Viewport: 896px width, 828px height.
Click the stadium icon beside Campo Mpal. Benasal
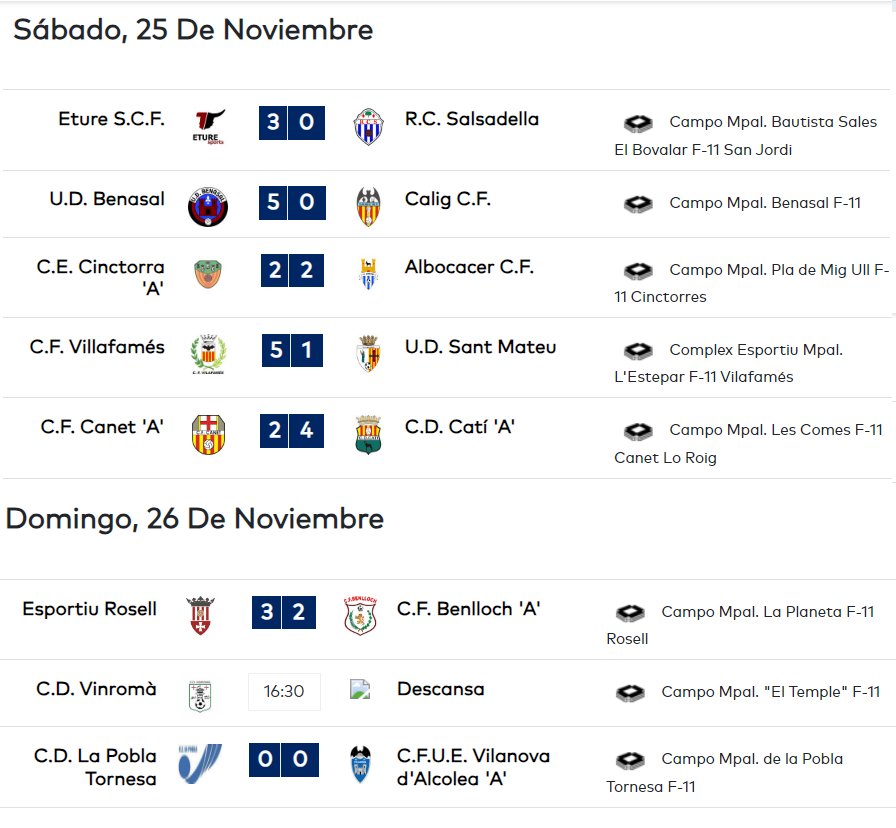[638, 203]
